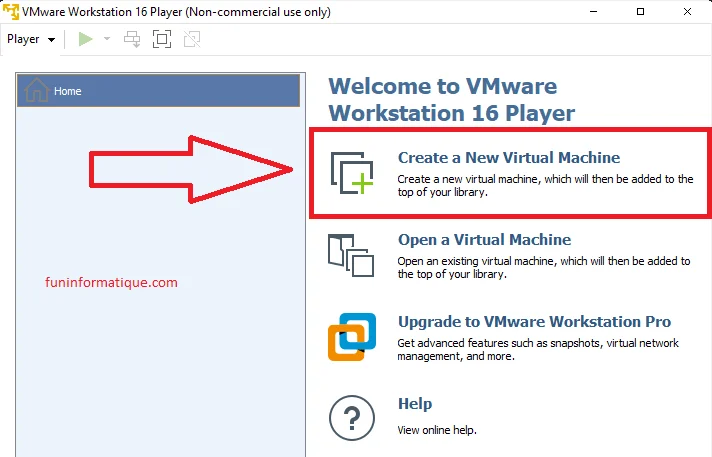Click 'Open an existing virtual machine' description

click(544, 268)
